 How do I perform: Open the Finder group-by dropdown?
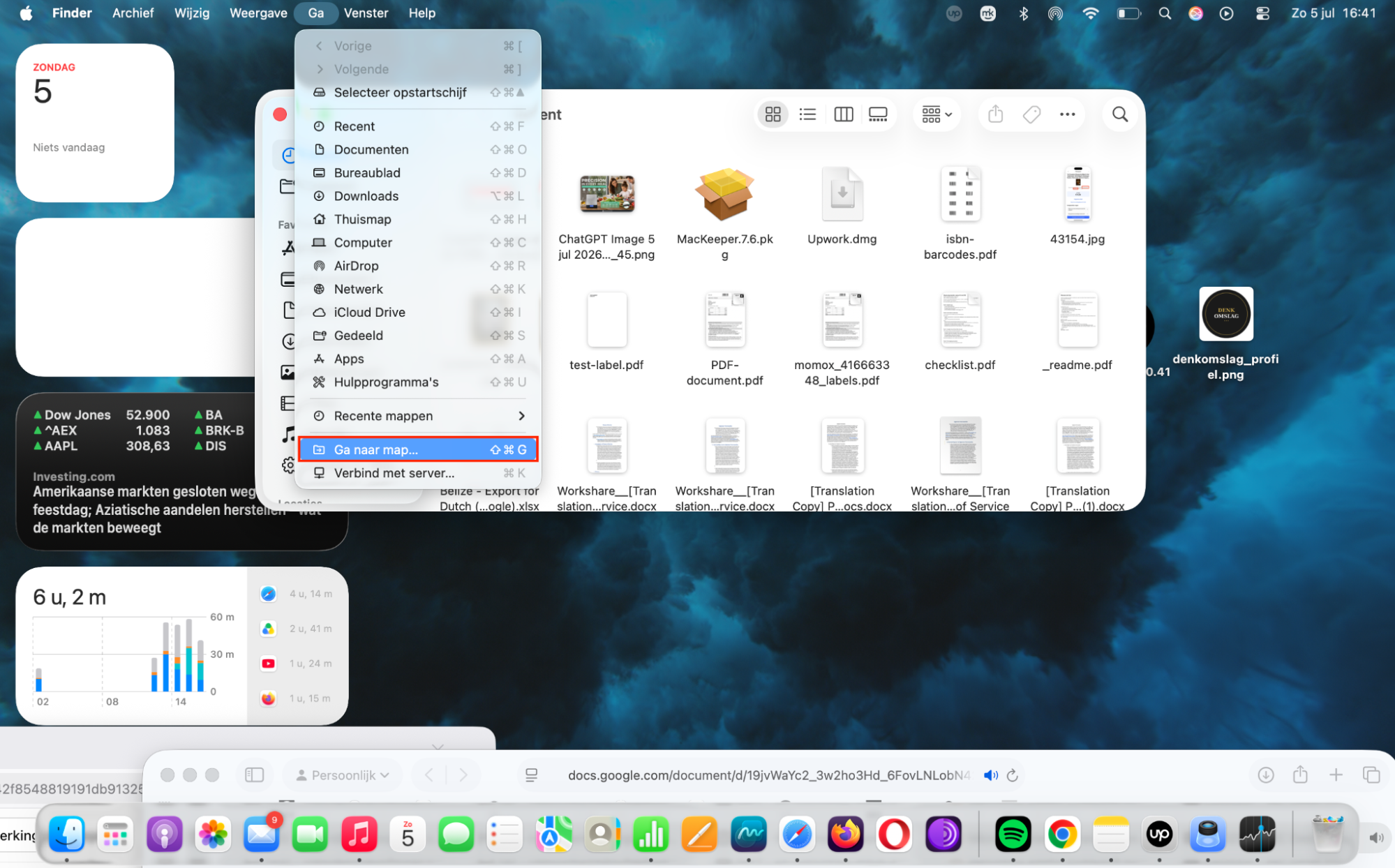coord(937,114)
